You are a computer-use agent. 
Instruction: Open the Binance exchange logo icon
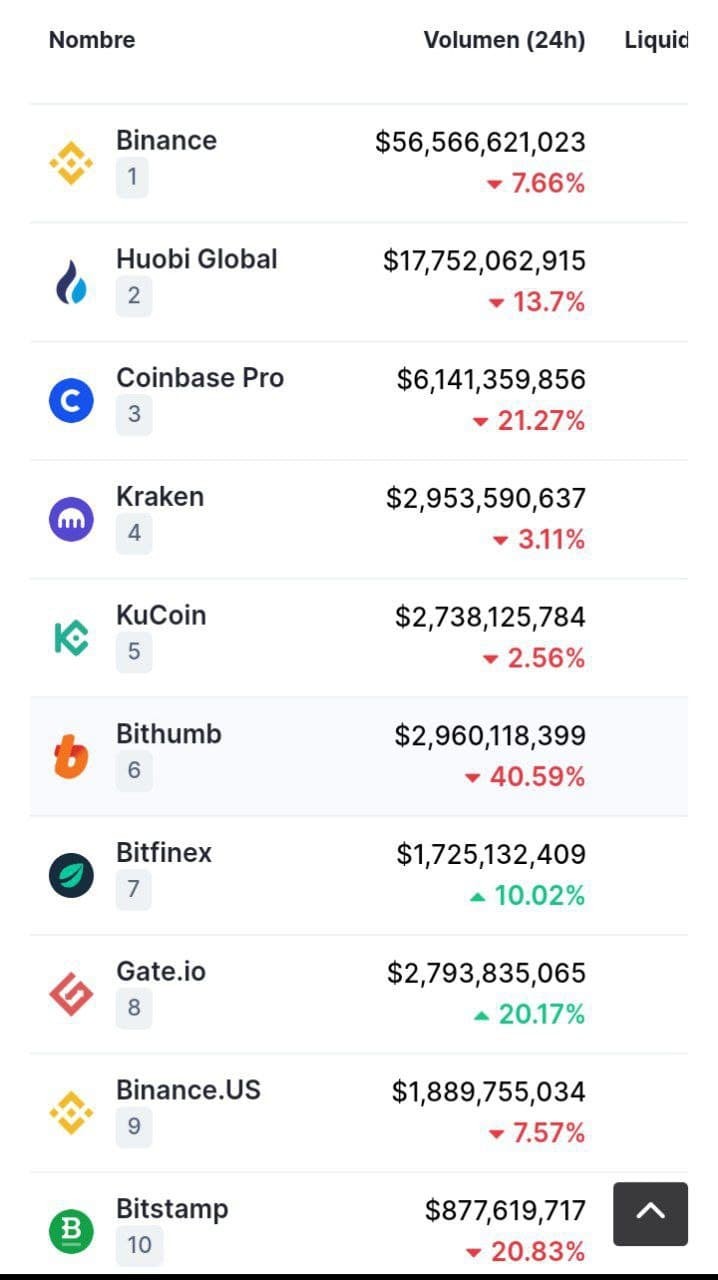[71, 163]
